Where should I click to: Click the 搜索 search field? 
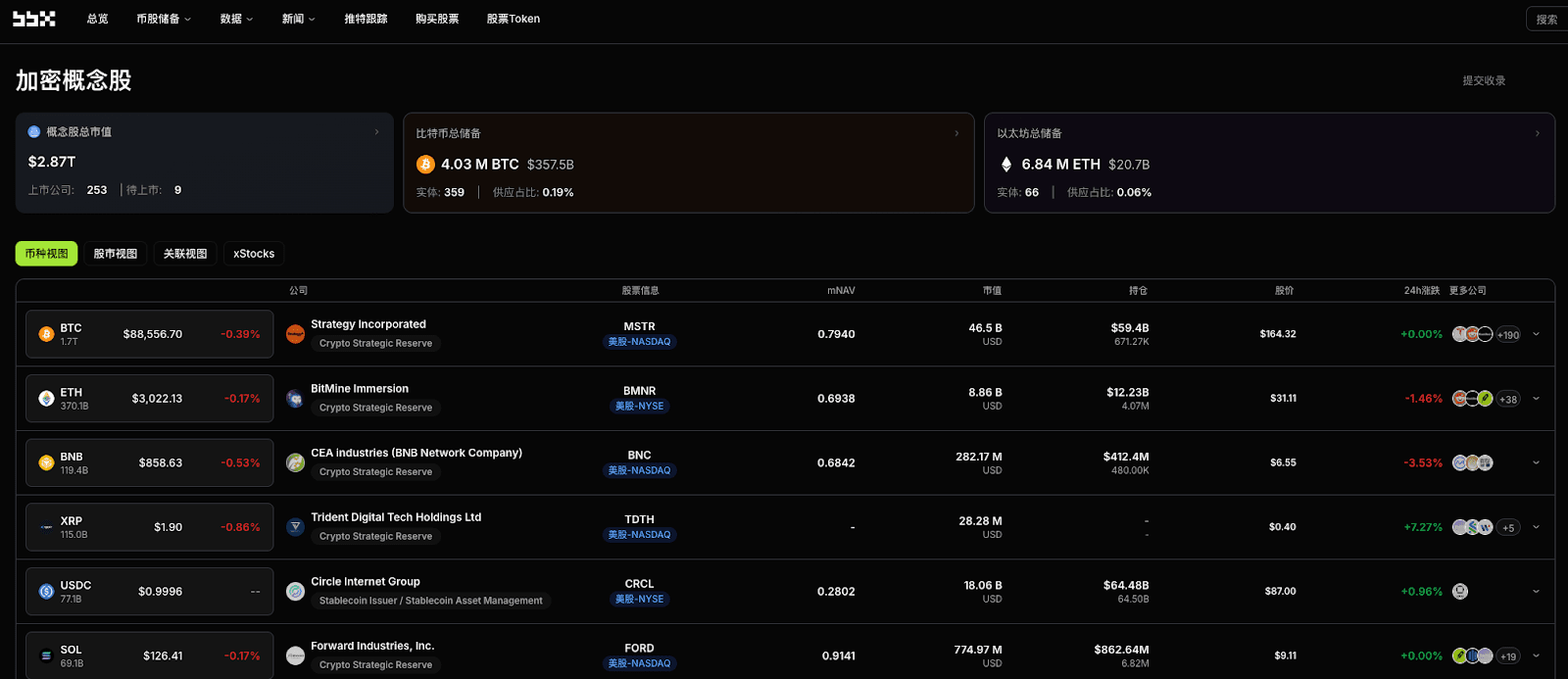pos(1547,19)
